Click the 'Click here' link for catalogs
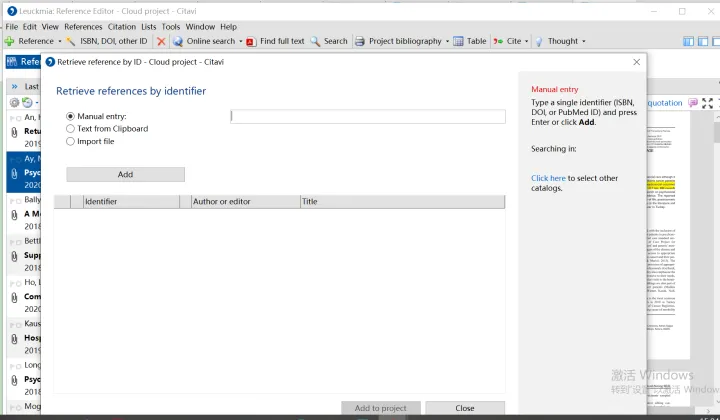720x420 pixels. (548, 178)
